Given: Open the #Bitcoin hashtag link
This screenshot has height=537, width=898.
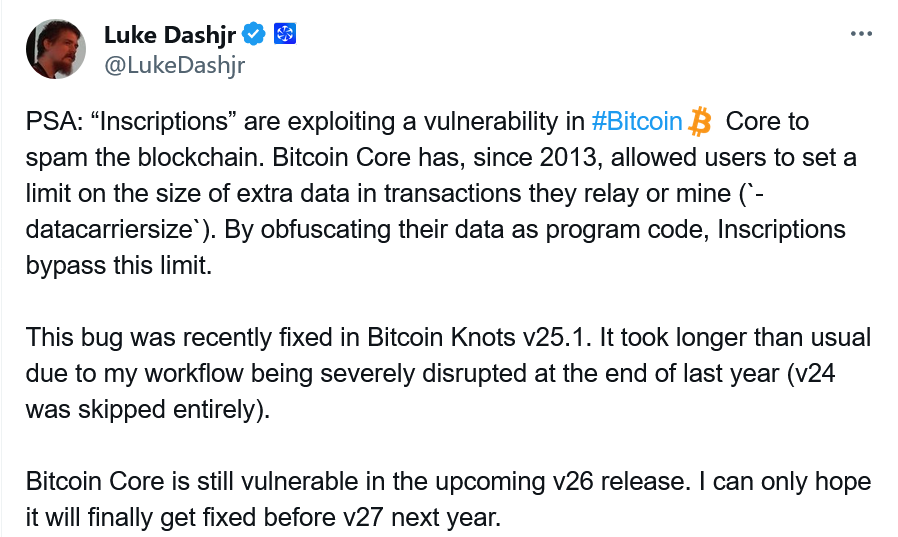Looking at the screenshot, I should 637,121.
